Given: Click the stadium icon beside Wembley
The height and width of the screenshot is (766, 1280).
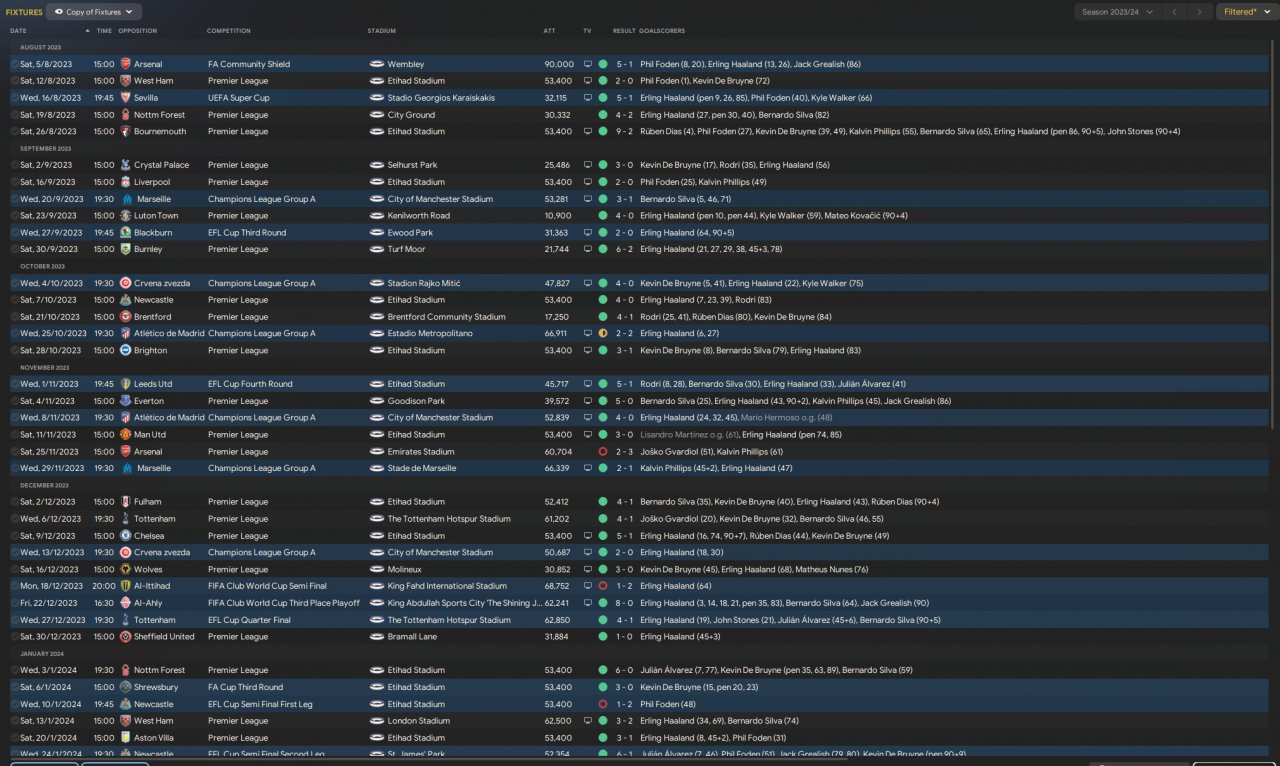Looking at the screenshot, I should [376, 64].
